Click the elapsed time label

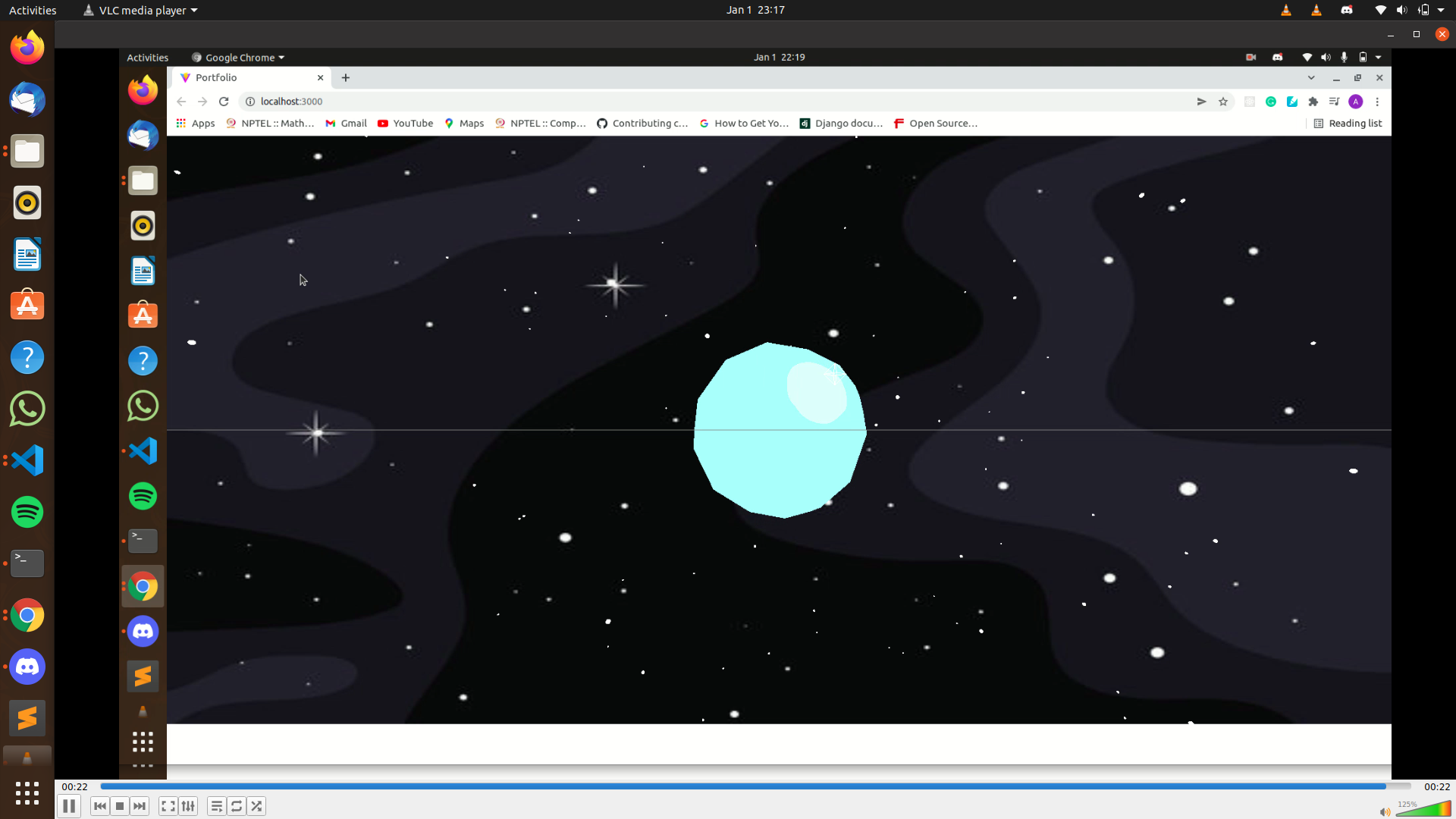tap(74, 786)
